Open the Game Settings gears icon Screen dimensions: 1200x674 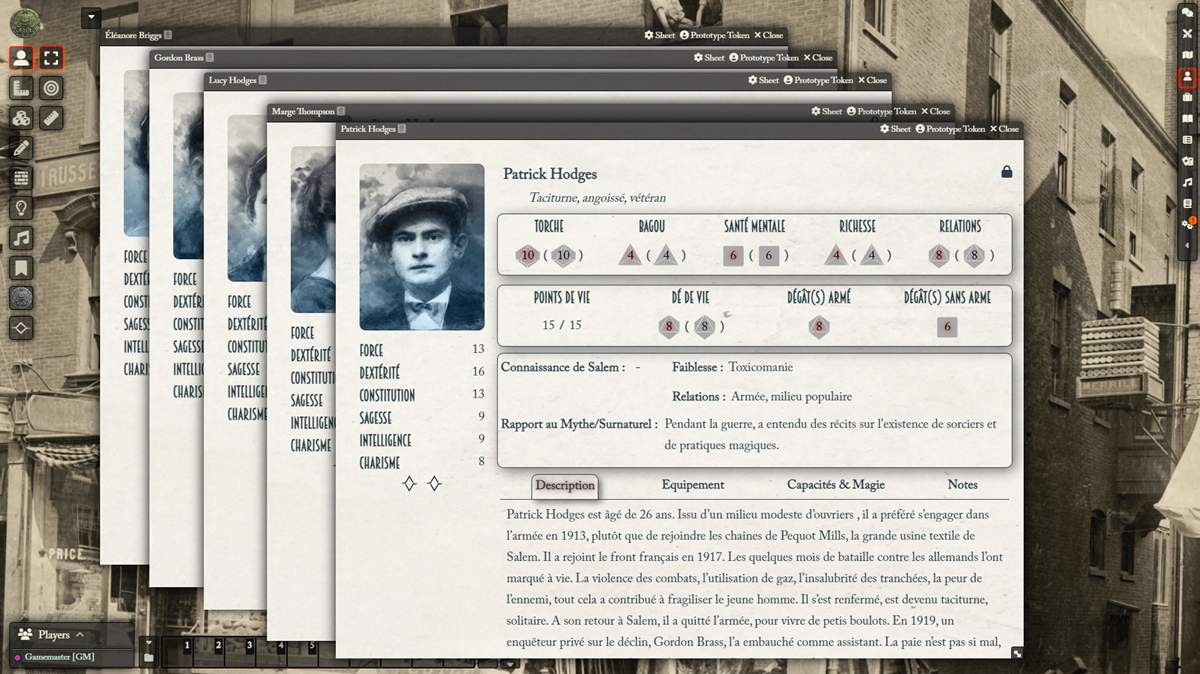coord(1187,225)
